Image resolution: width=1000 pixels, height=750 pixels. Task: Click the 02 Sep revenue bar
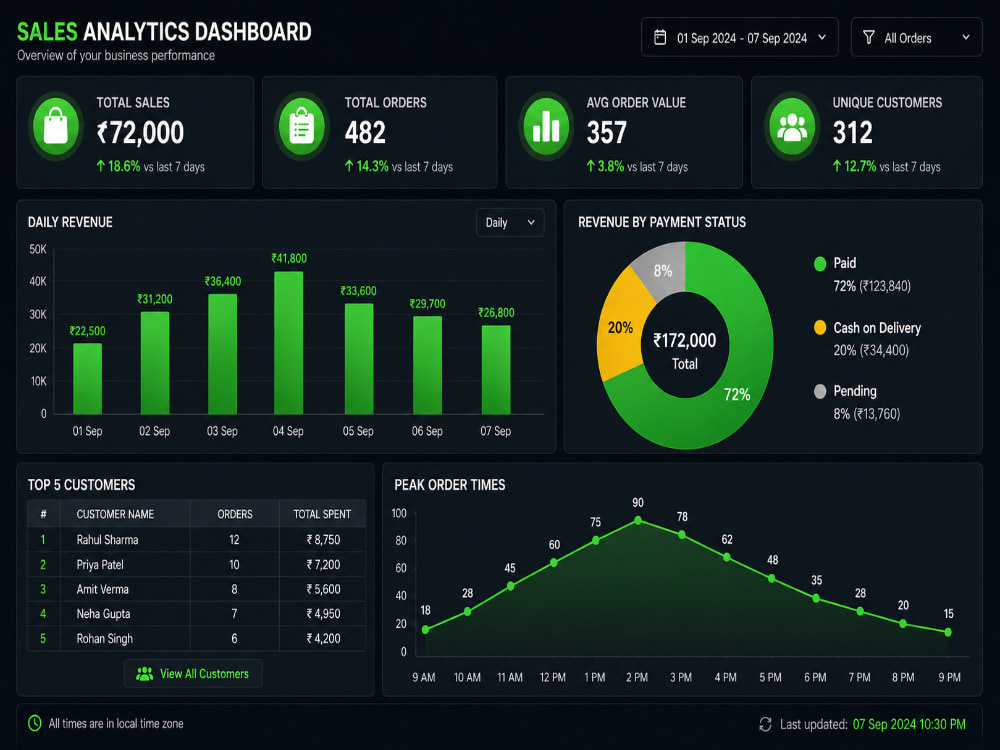point(155,363)
